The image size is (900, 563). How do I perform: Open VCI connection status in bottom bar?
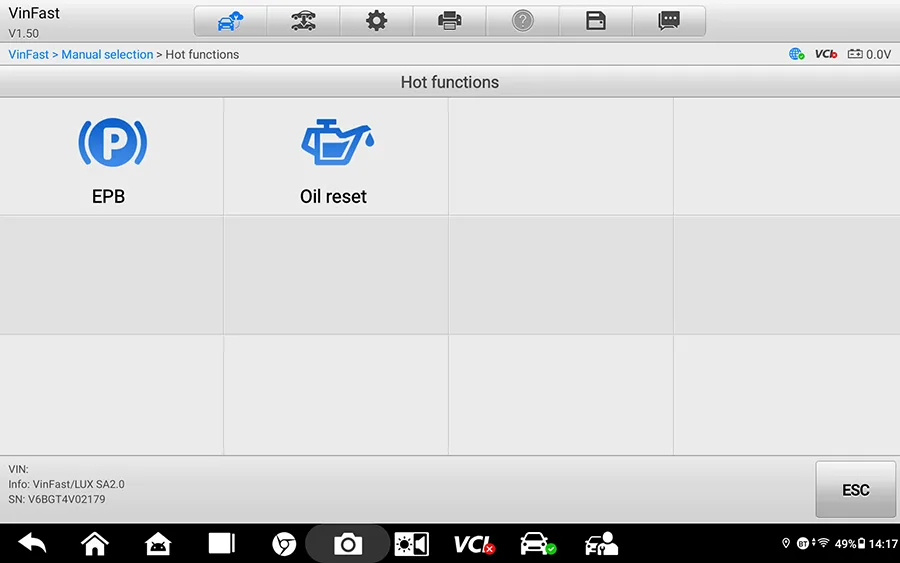tap(474, 544)
